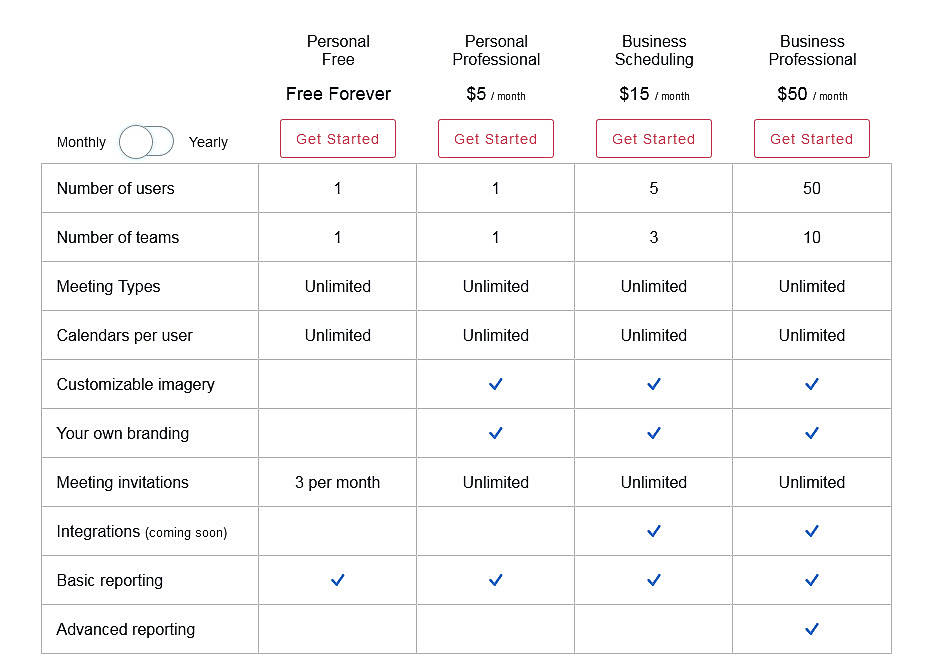
Task: Click the Integrations checkmark for Business Professional
Action: pos(811,531)
